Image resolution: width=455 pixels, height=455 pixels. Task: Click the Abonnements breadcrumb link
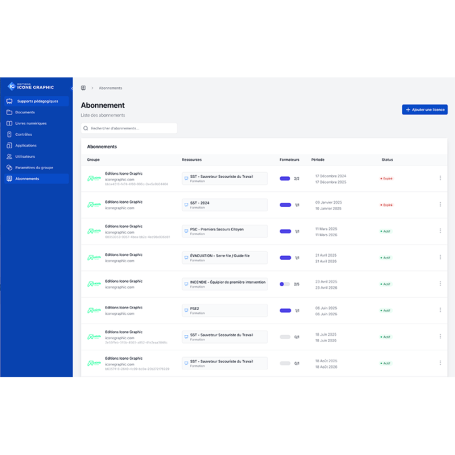[x=110, y=88]
